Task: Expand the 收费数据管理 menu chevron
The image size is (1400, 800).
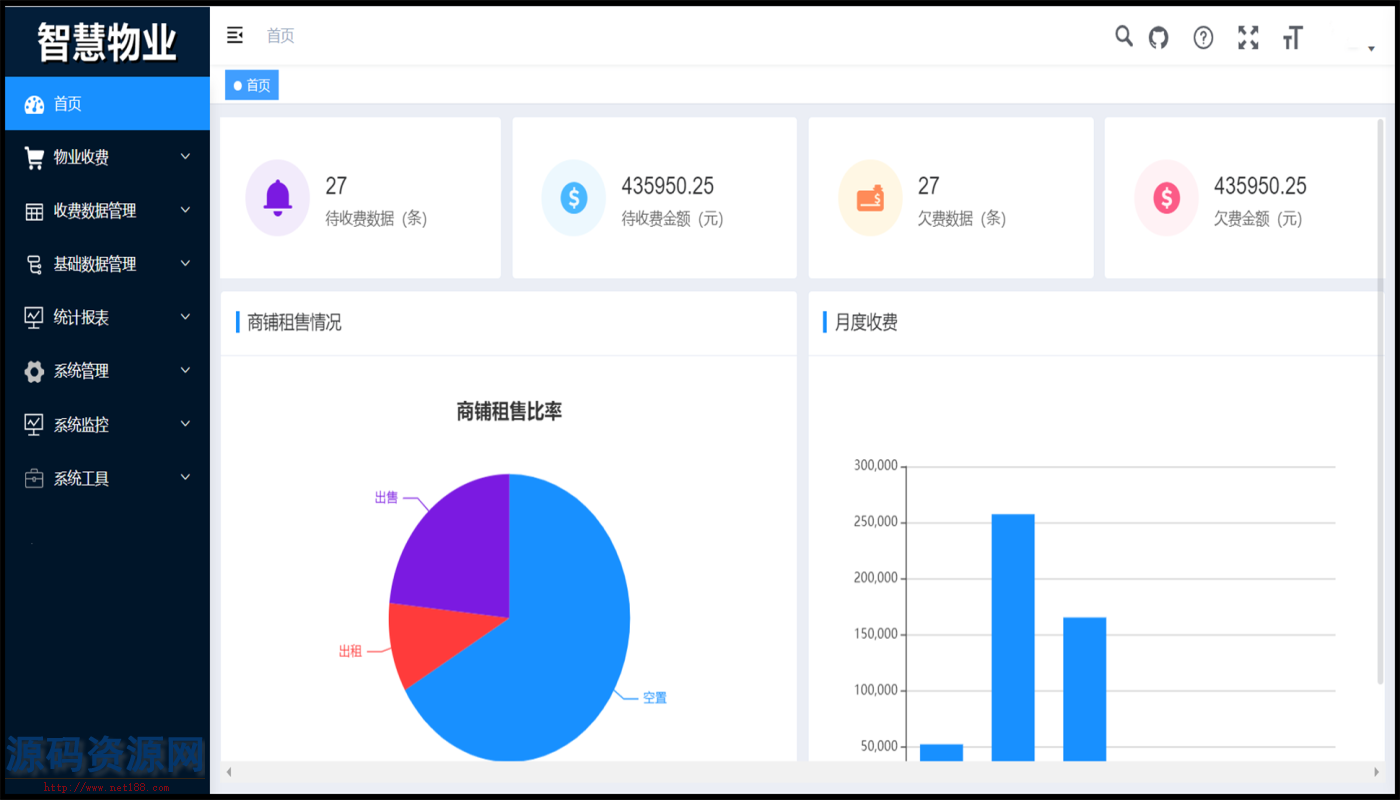Action: click(185, 210)
